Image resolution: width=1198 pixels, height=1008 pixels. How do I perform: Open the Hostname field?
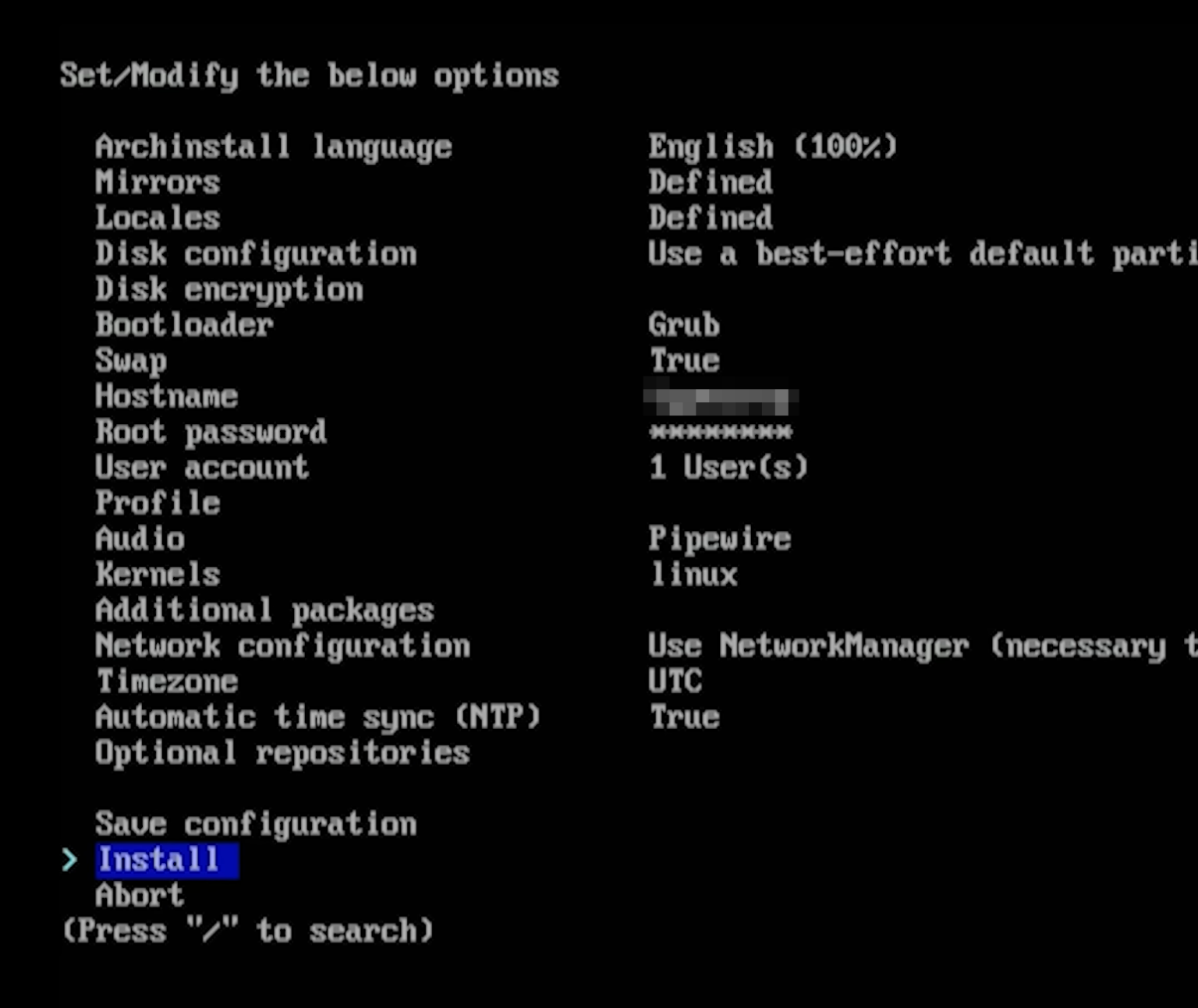pyautogui.click(x=165, y=396)
